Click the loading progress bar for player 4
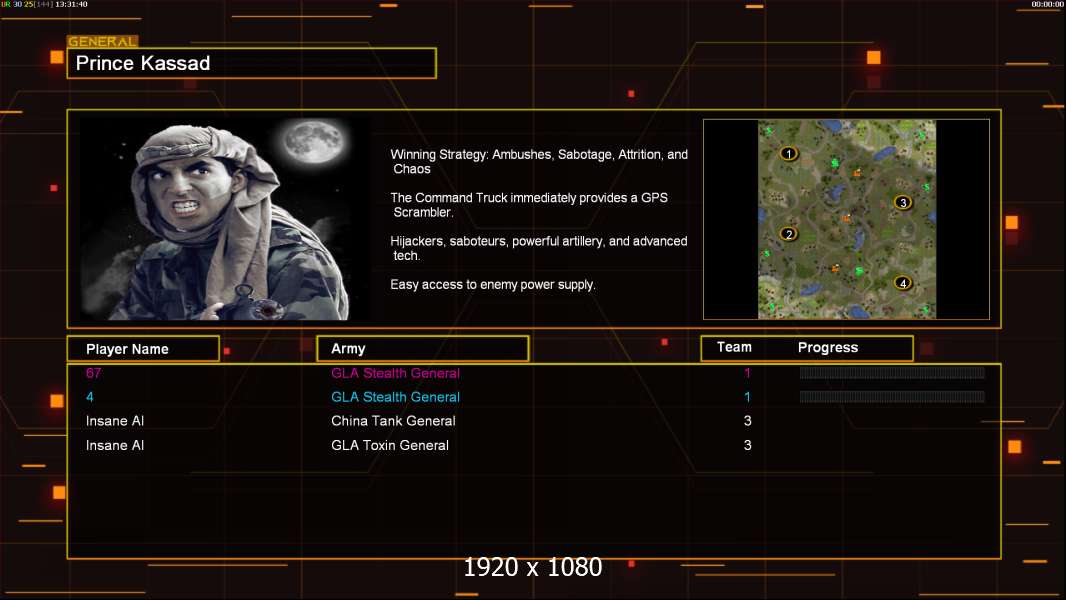1066x600 pixels. coord(892,397)
